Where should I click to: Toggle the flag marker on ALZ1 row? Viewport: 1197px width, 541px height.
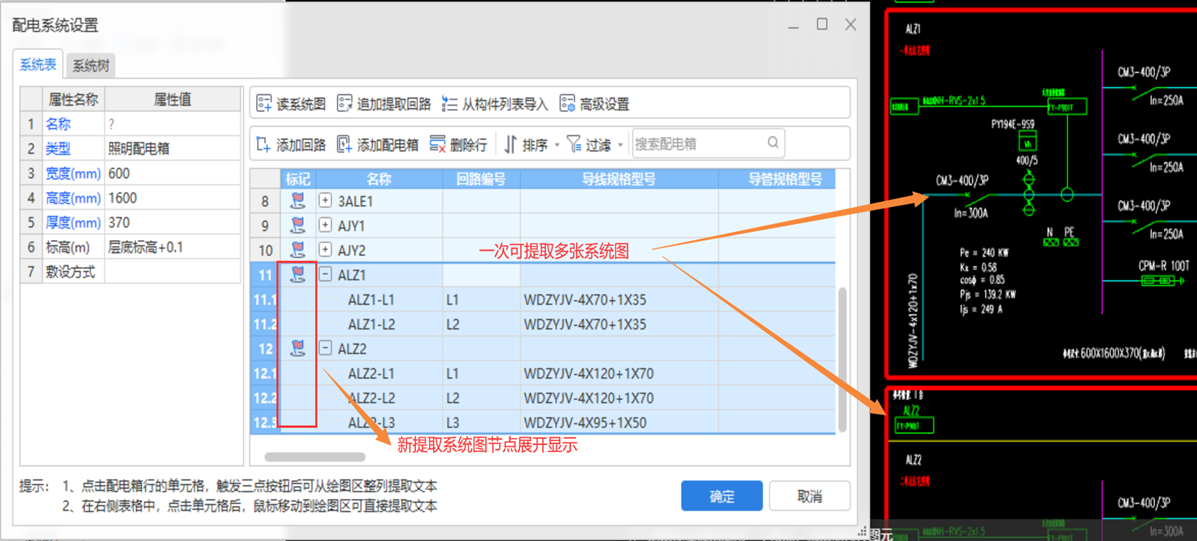pyautogui.click(x=297, y=275)
